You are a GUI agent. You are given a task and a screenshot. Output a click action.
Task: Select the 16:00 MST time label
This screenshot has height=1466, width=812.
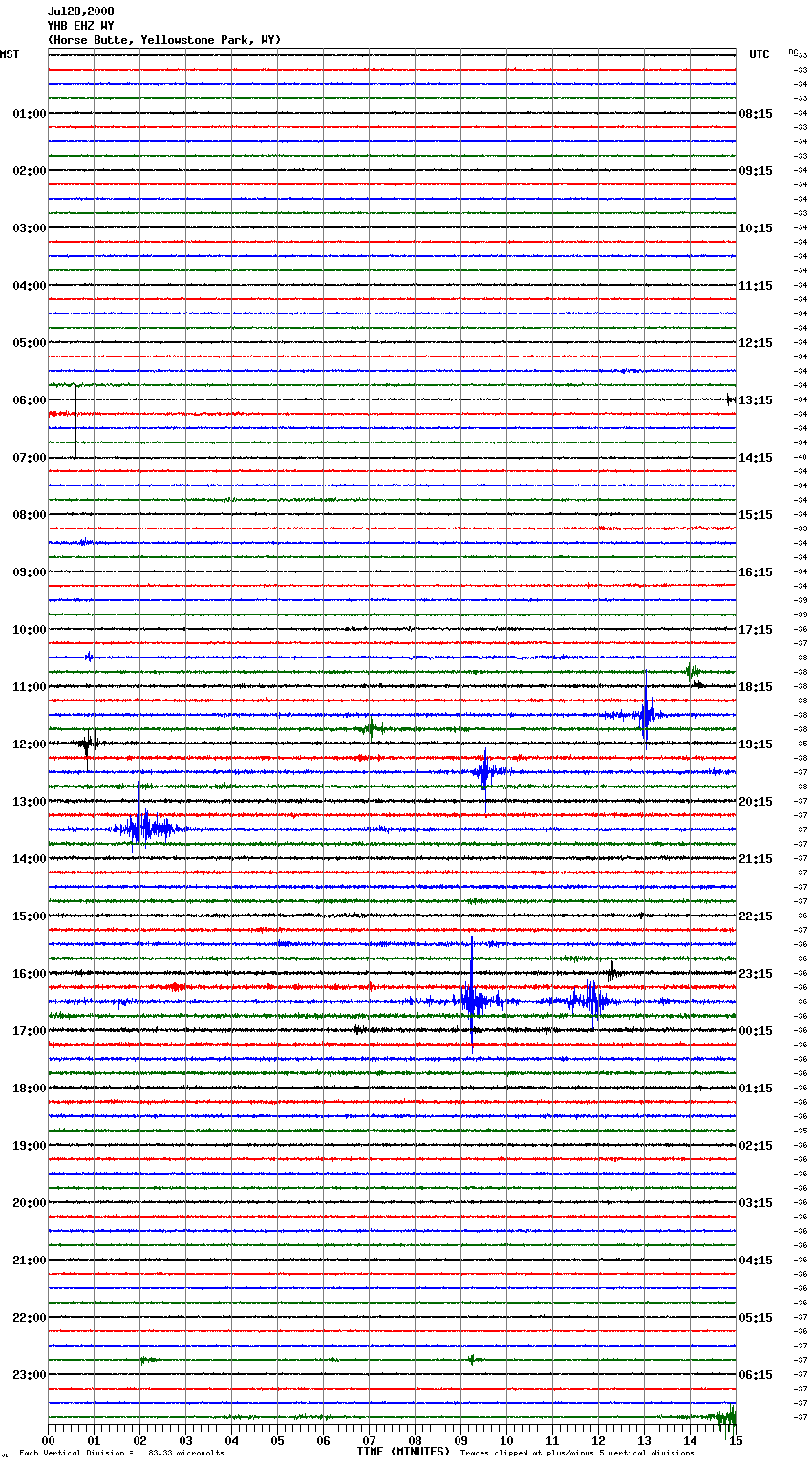[x=30, y=974]
